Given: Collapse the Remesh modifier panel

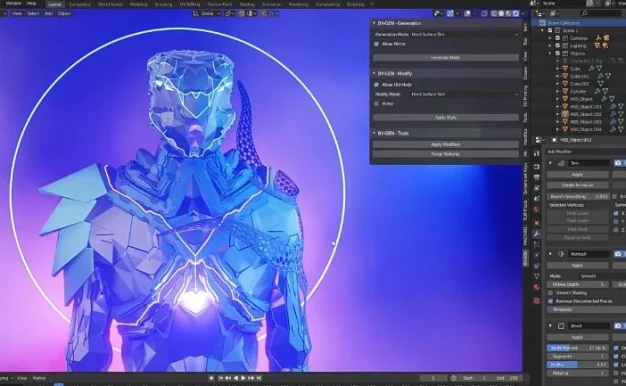Looking at the screenshot, I should tap(551, 254).
